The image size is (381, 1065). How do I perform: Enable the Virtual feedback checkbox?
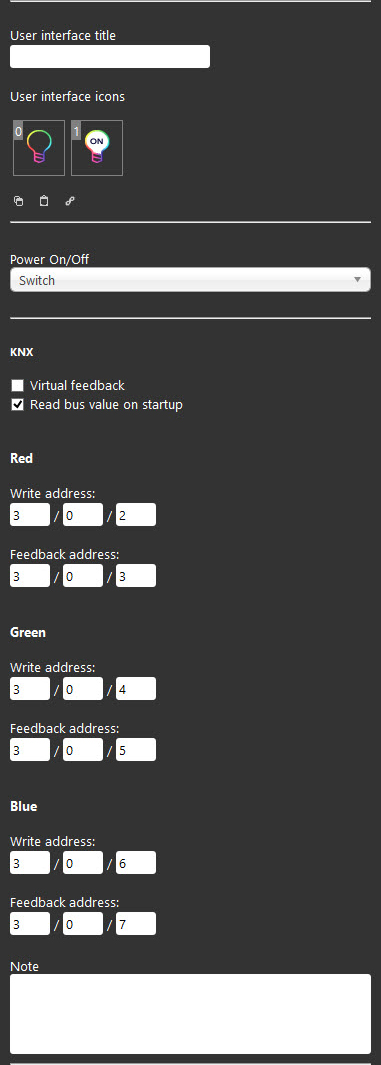point(18,386)
